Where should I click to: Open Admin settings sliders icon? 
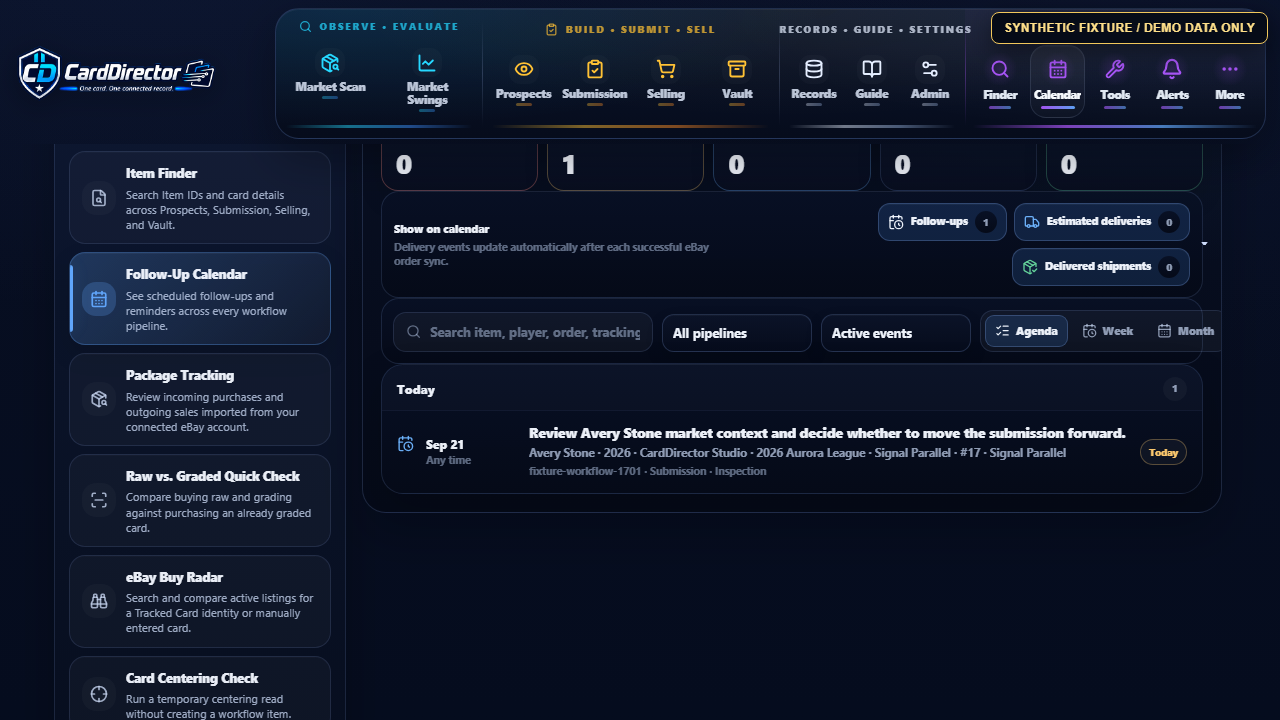[x=930, y=80]
